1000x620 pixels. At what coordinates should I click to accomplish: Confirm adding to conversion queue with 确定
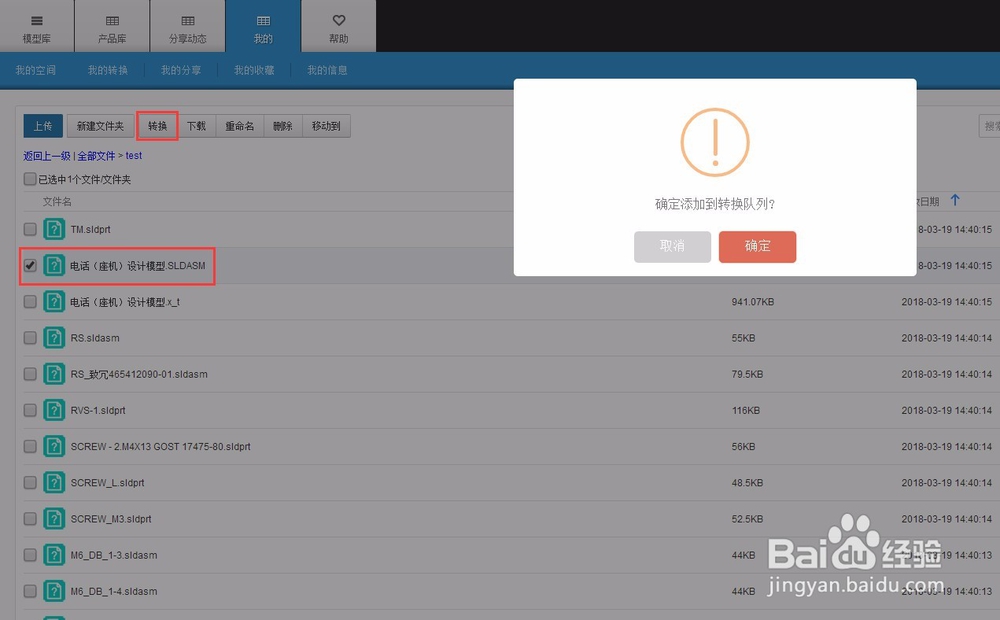pos(757,247)
